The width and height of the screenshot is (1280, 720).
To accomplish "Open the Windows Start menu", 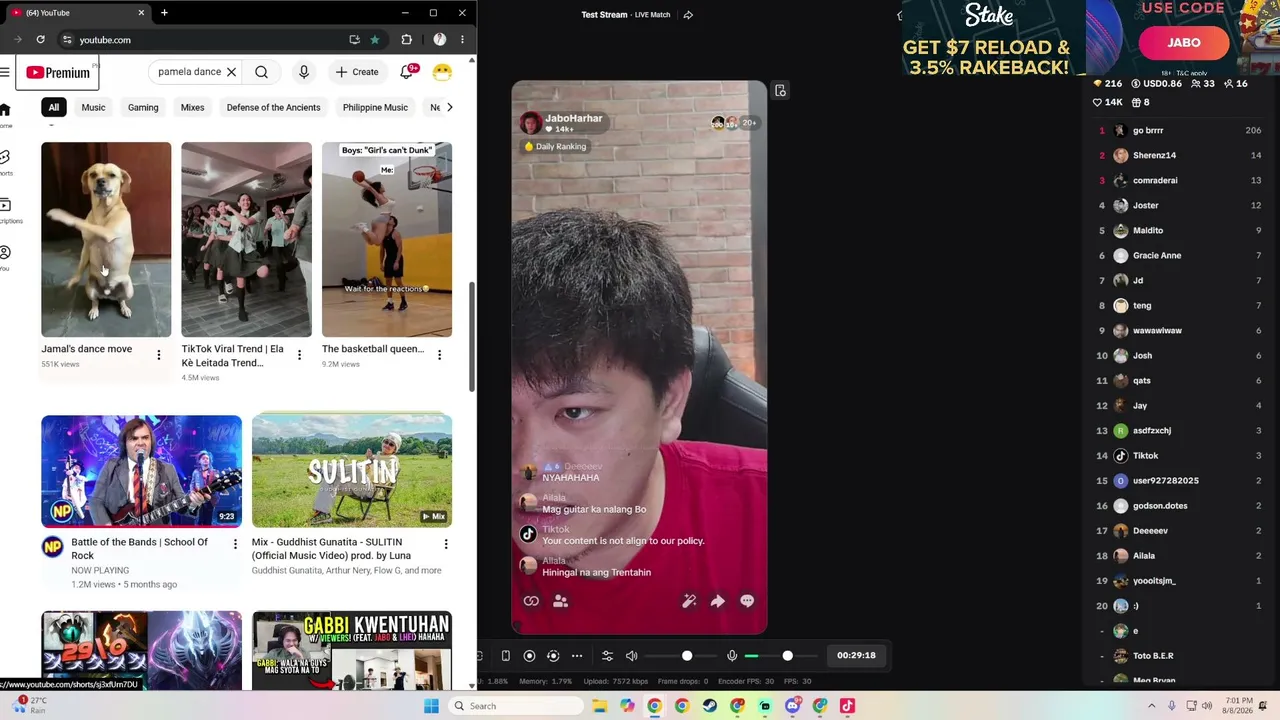I will [431, 706].
